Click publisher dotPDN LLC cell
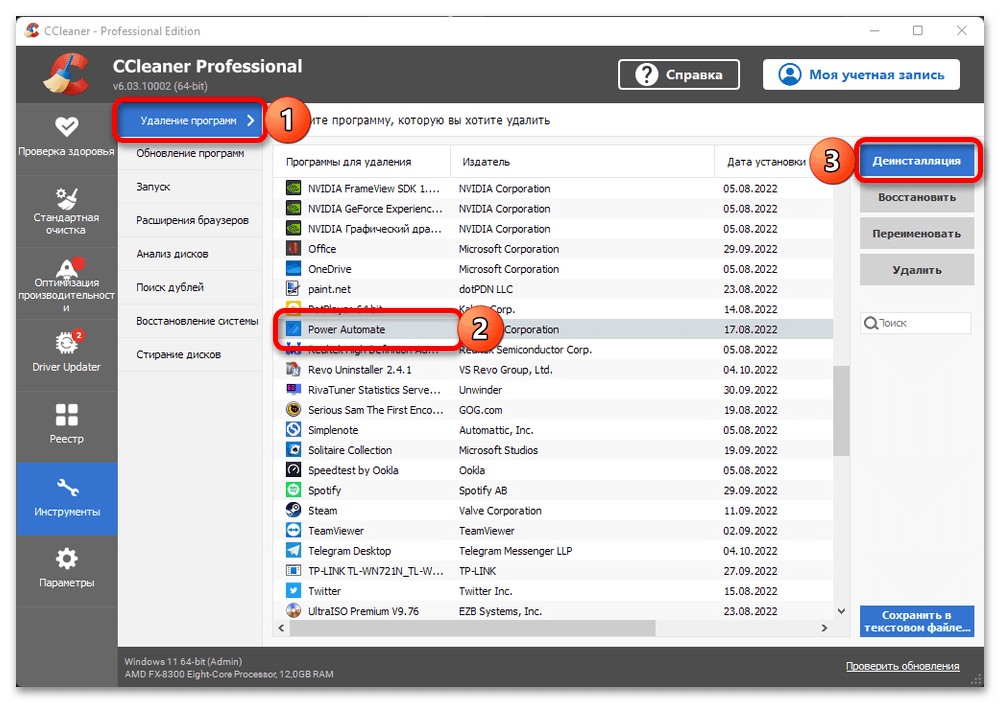This screenshot has width=1000, height=703. click(x=485, y=289)
